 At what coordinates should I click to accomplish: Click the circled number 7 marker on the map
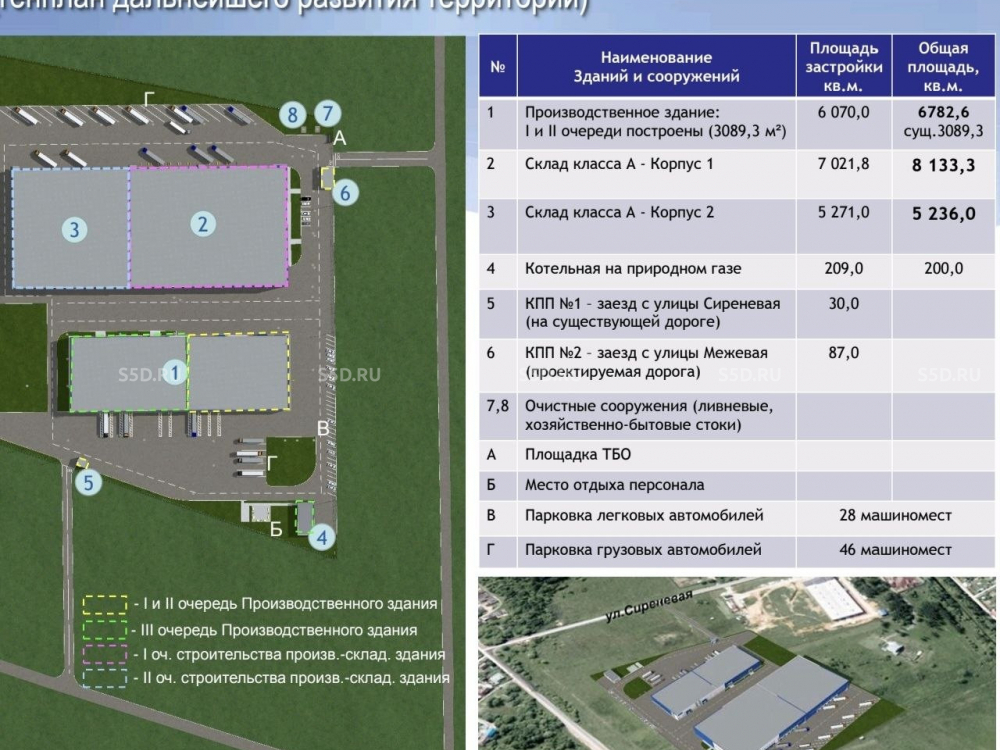tap(328, 114)
